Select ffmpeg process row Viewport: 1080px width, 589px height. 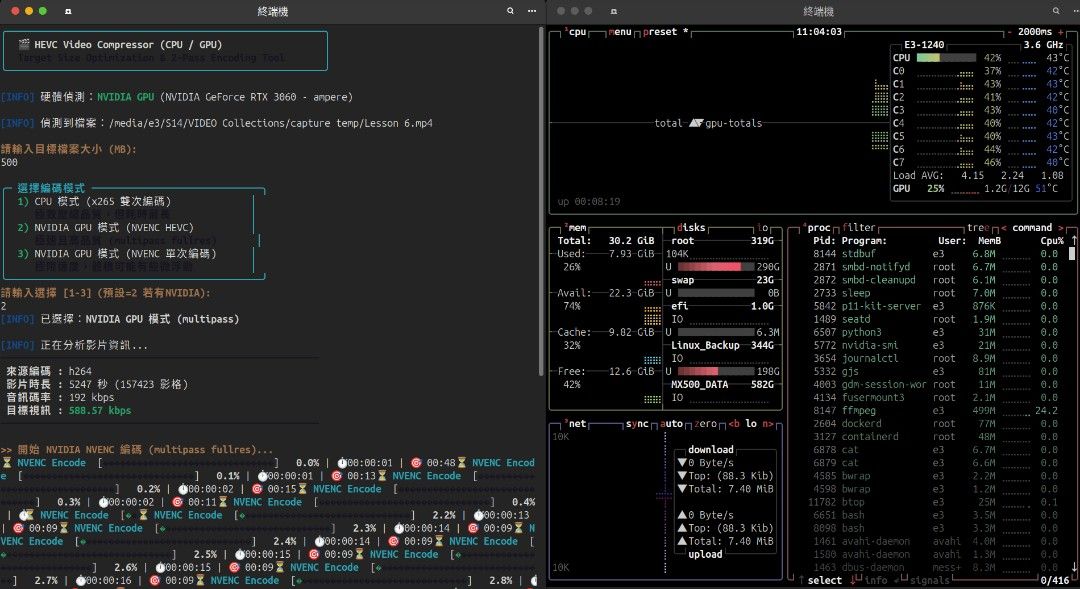[x=938, y=411]
